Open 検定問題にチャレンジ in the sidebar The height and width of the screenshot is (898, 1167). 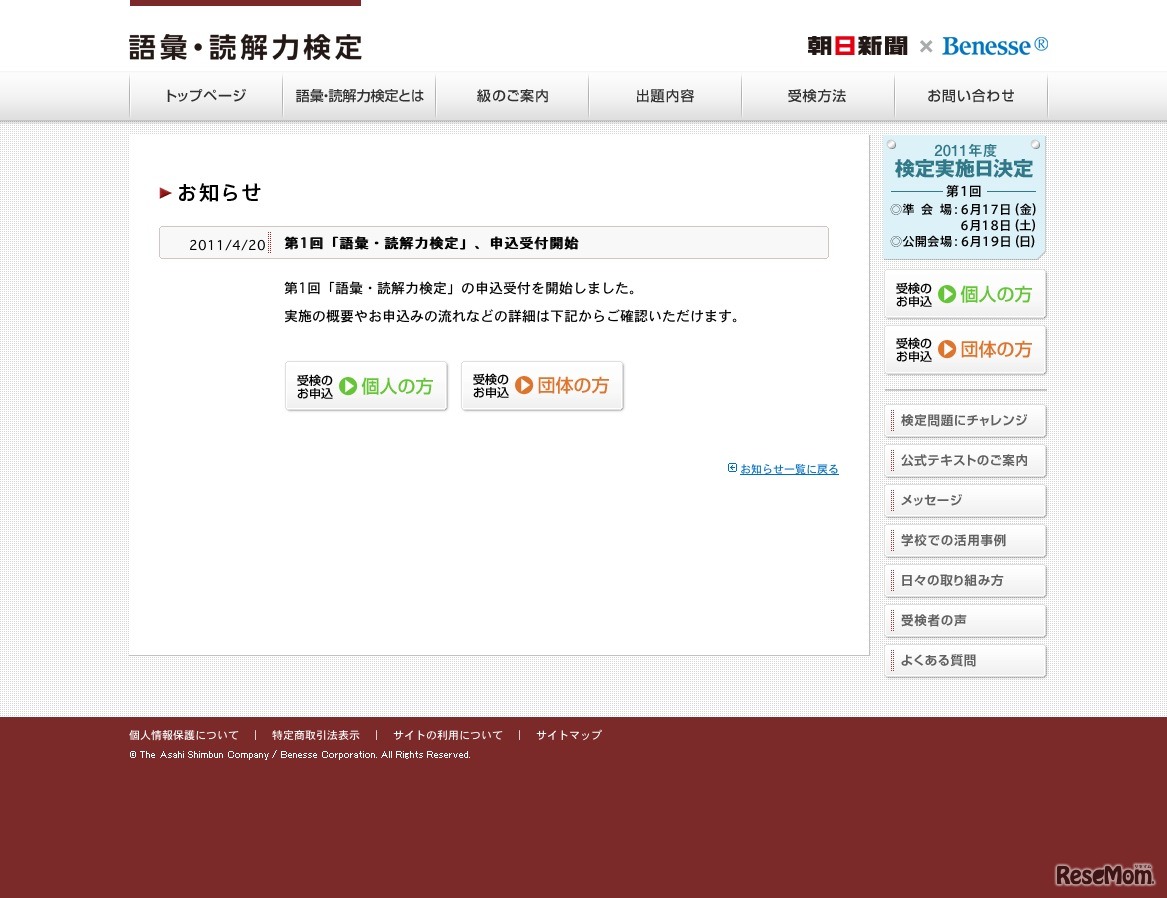point(965,421)
